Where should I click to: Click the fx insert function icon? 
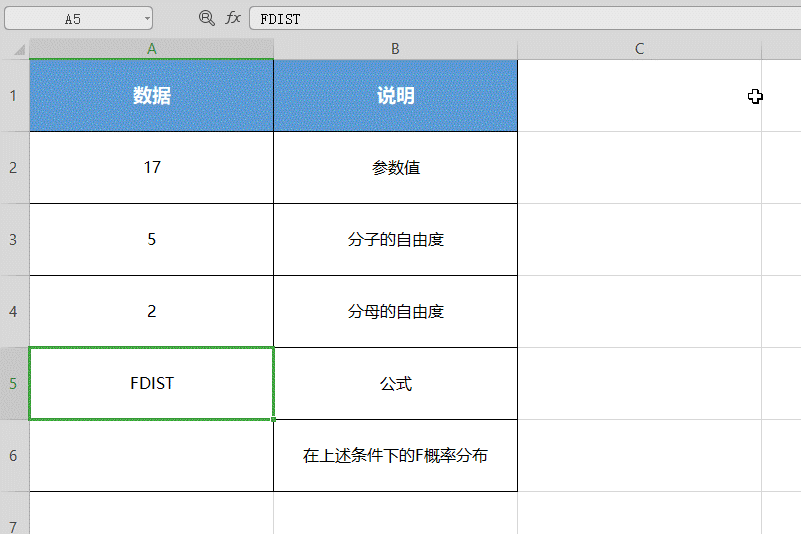(x=233, y=18)
